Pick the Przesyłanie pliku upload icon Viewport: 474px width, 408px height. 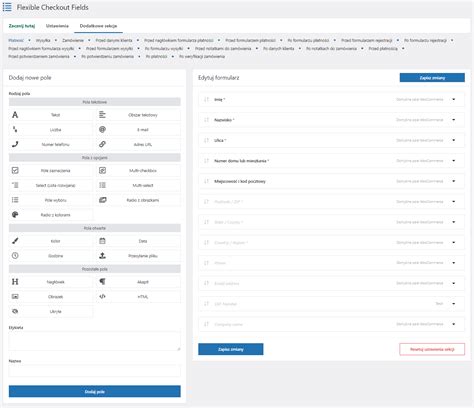(102, 256)
